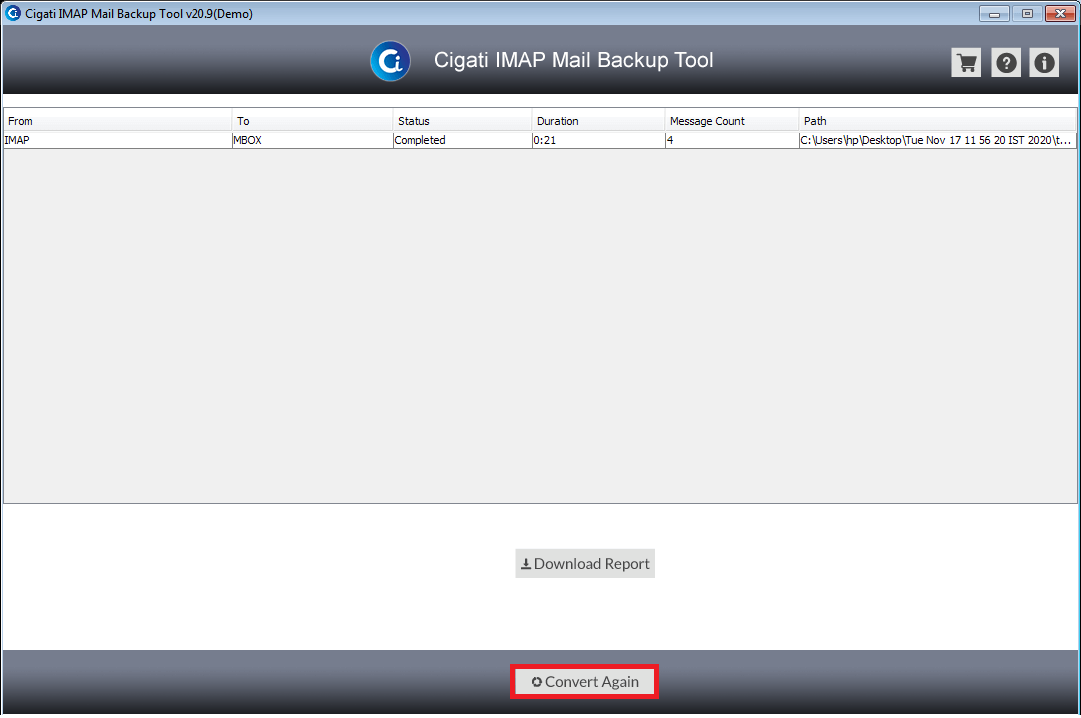Screen dimensions: 1081x718
Task: Select the C:\Users\hp\Desktop path cell
Action: [x=938, y=140]
